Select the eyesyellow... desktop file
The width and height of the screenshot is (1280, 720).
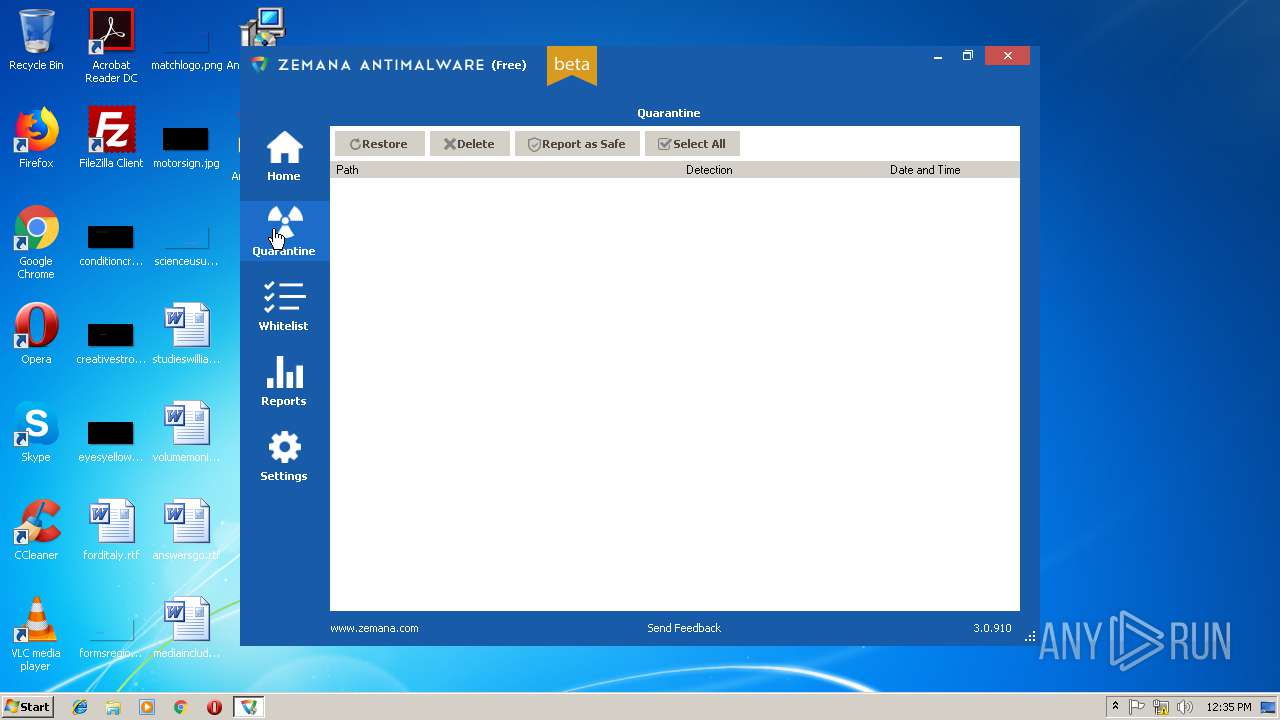111,441
